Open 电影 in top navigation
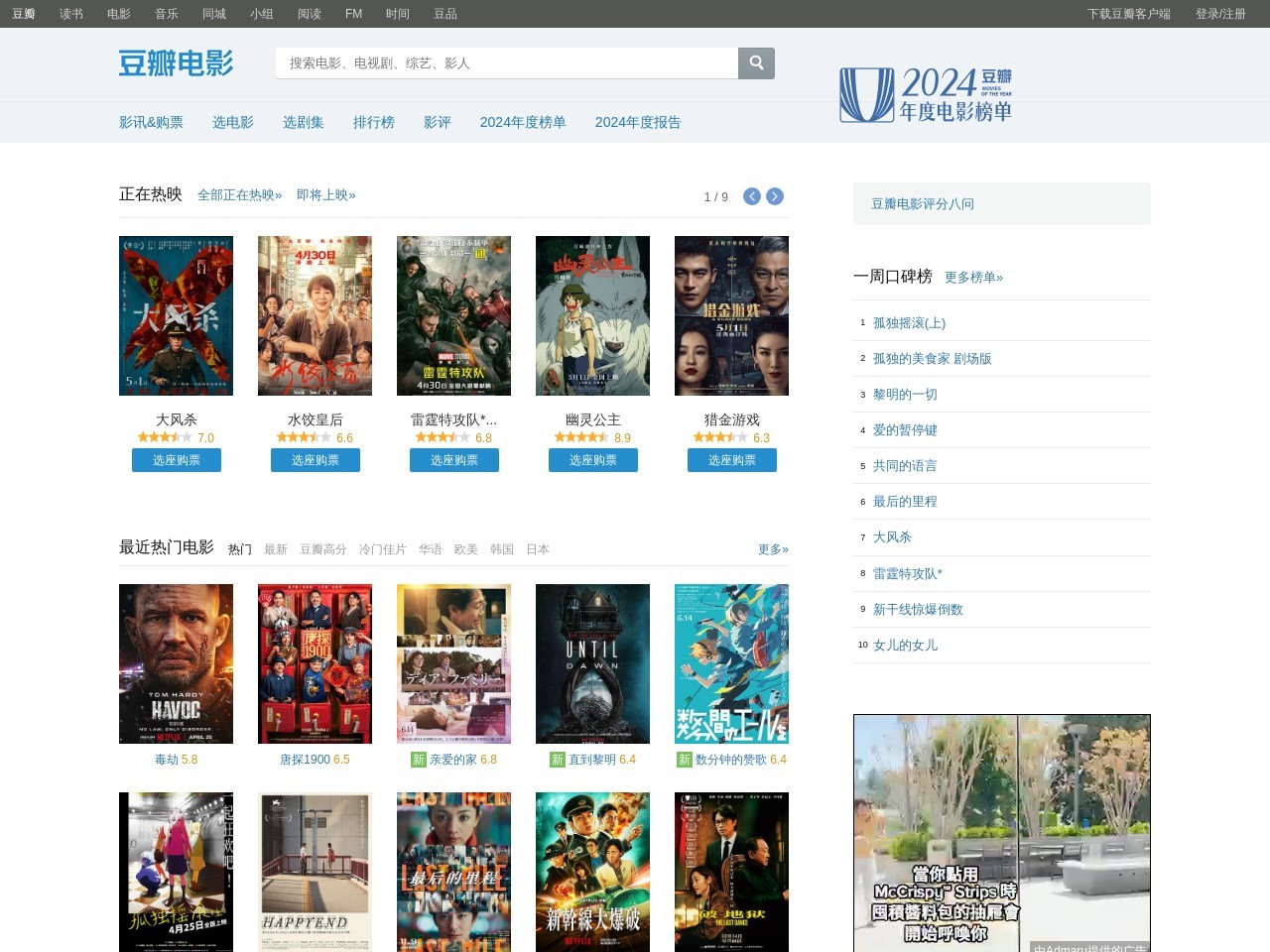The height and width of the screenshot is (952, 1270). 119,14
